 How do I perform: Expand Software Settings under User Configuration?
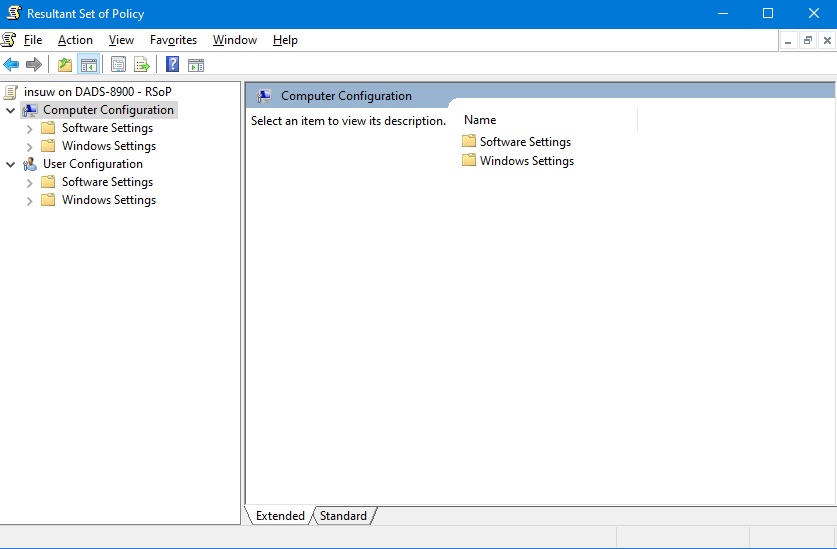tap(29, 183)
